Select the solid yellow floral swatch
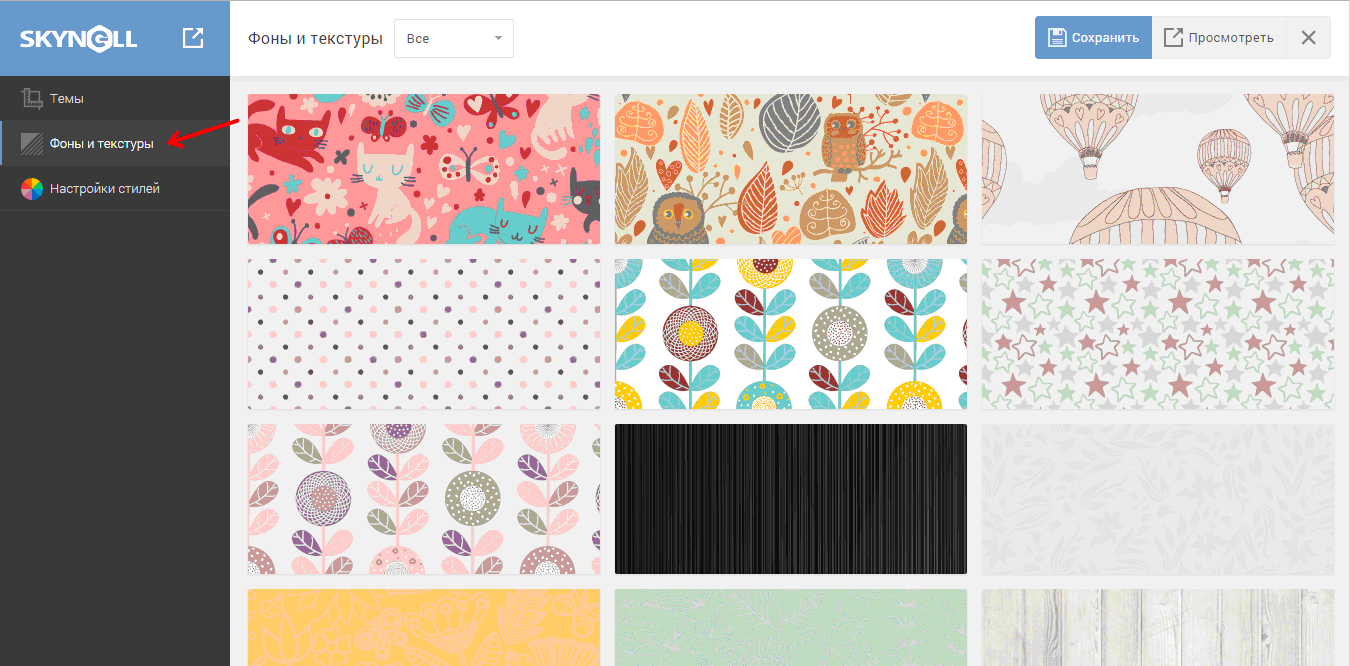Viewport: 1350px width, 666px height. pos(423,627)
